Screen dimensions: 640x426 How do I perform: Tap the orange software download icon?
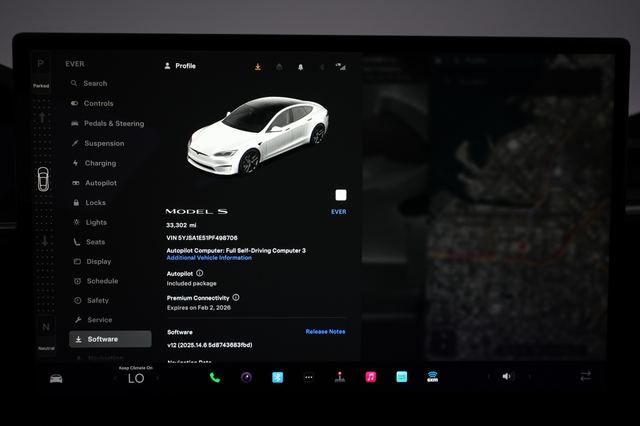pyautogui.click(x=258, y=67)
